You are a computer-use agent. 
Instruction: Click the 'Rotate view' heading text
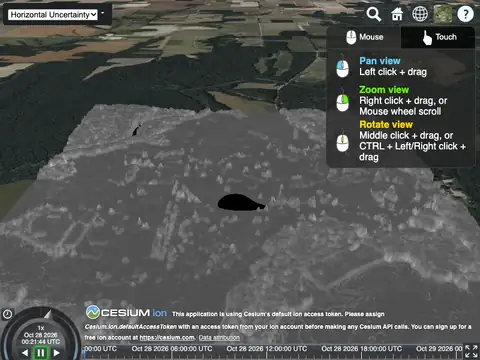point(386,125)
